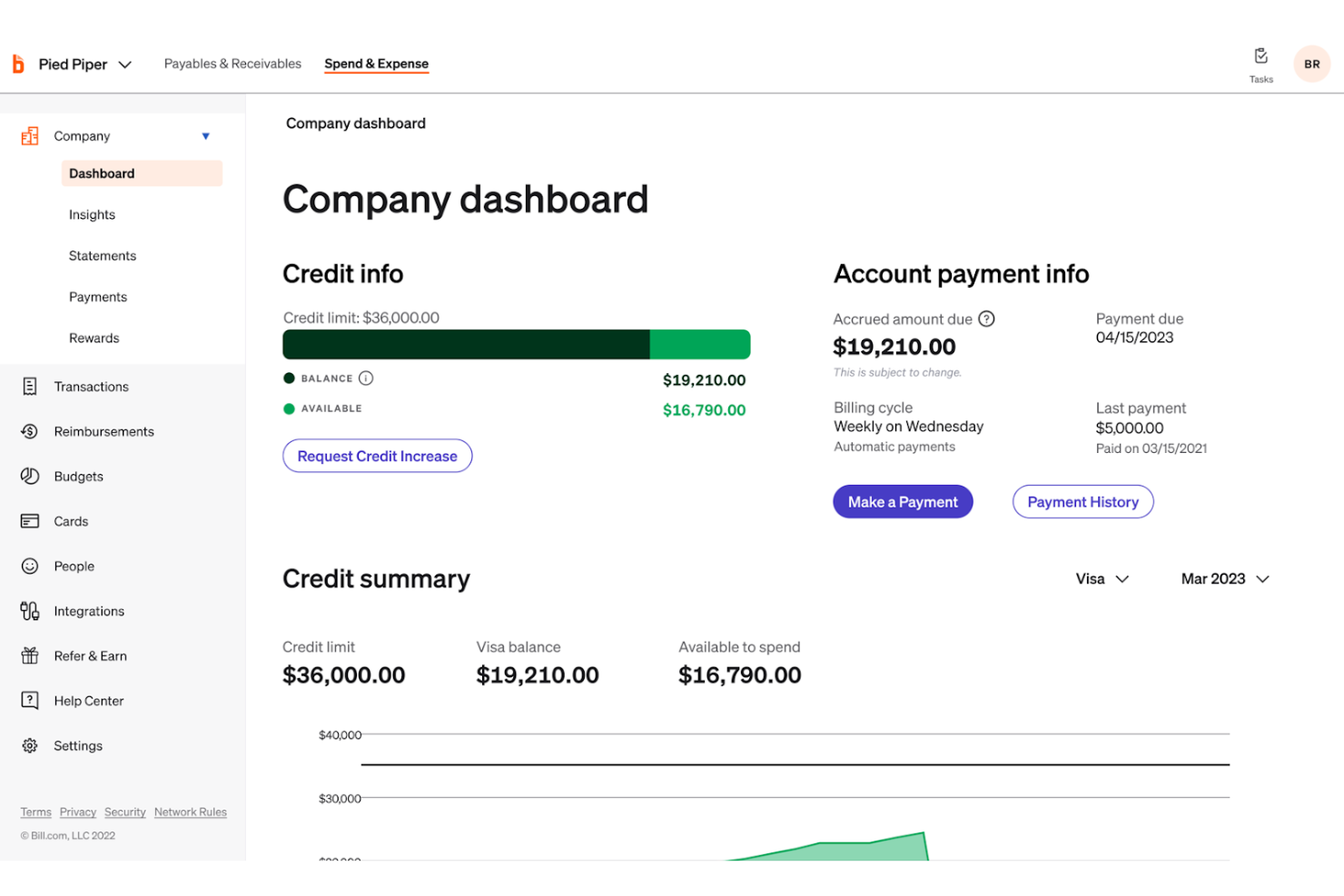Open the People section icon
The width and height of the screenshot is (1344, 896).
point(30,566)
